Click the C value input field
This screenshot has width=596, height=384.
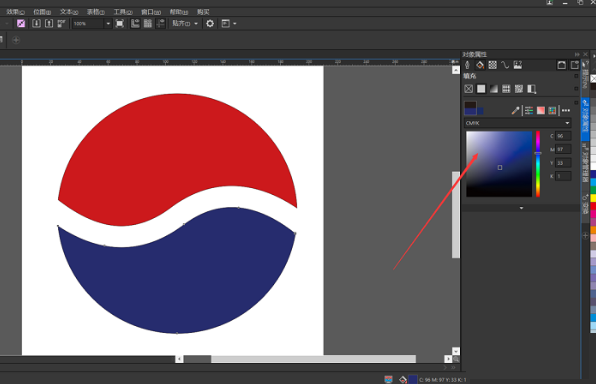(563, 136)
